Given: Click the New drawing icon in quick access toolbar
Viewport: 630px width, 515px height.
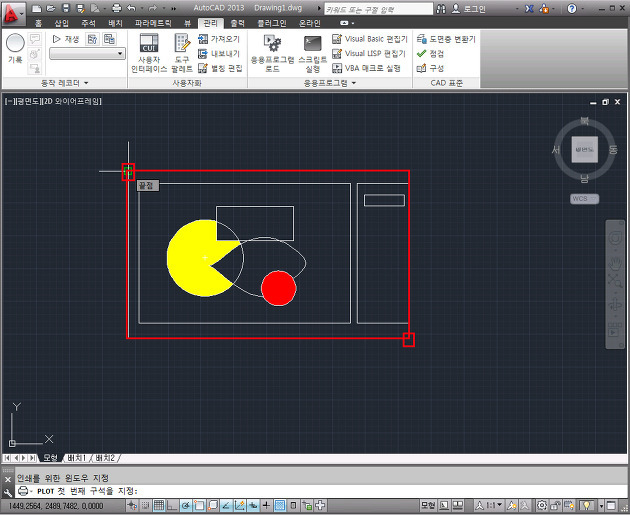Looking at the screenshot, I should point(37,8).
